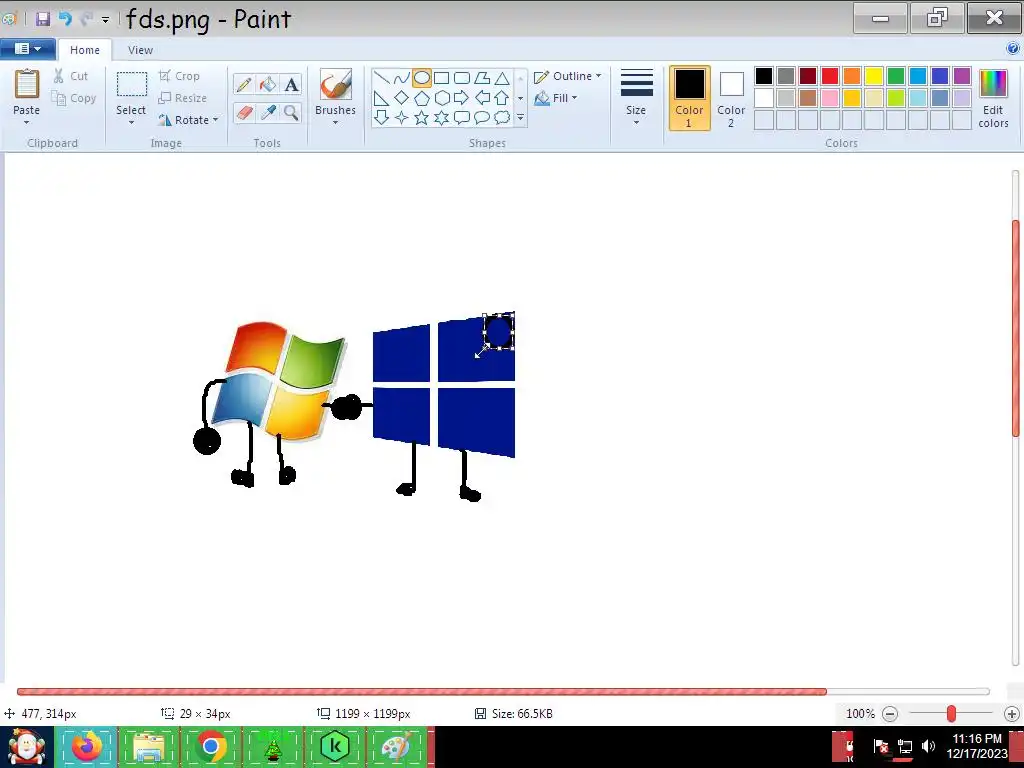Select the Pencil tool

tap(244, 84)
